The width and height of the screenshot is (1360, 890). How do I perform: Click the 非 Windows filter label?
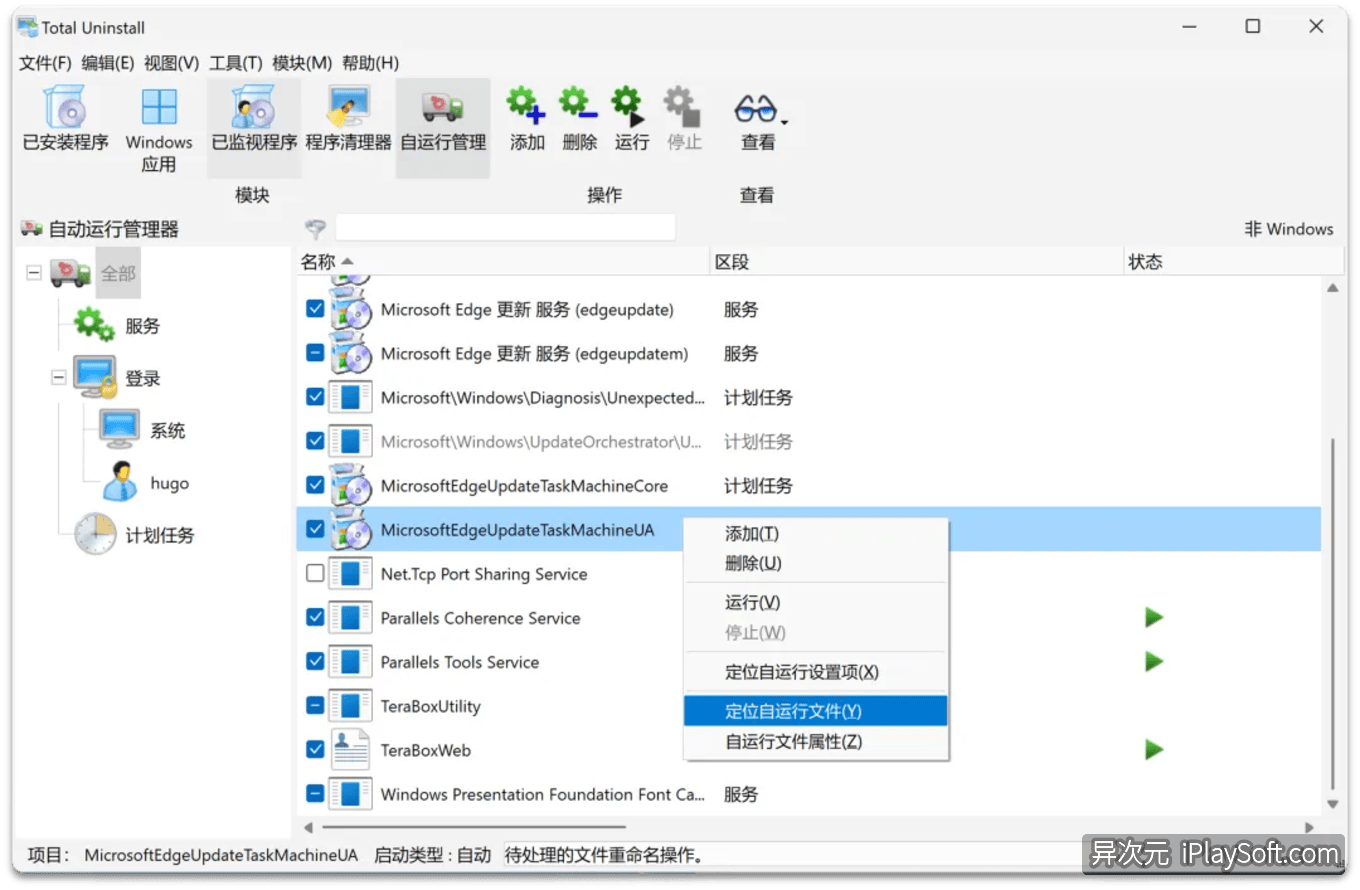pos(1289,228)
